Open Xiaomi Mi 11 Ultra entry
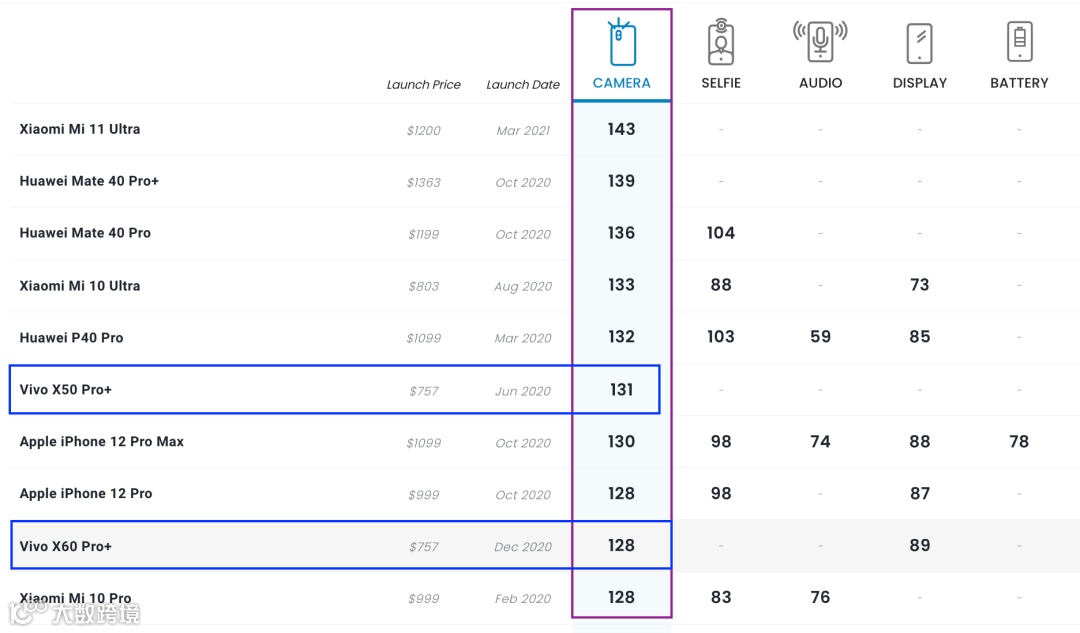1080x633 pixels. click(x=80, y=129)
